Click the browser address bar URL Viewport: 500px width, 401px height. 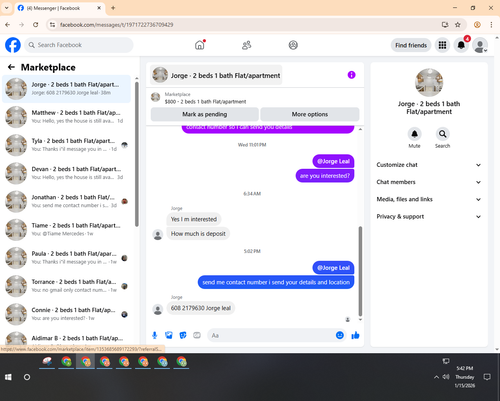(117, 25)
